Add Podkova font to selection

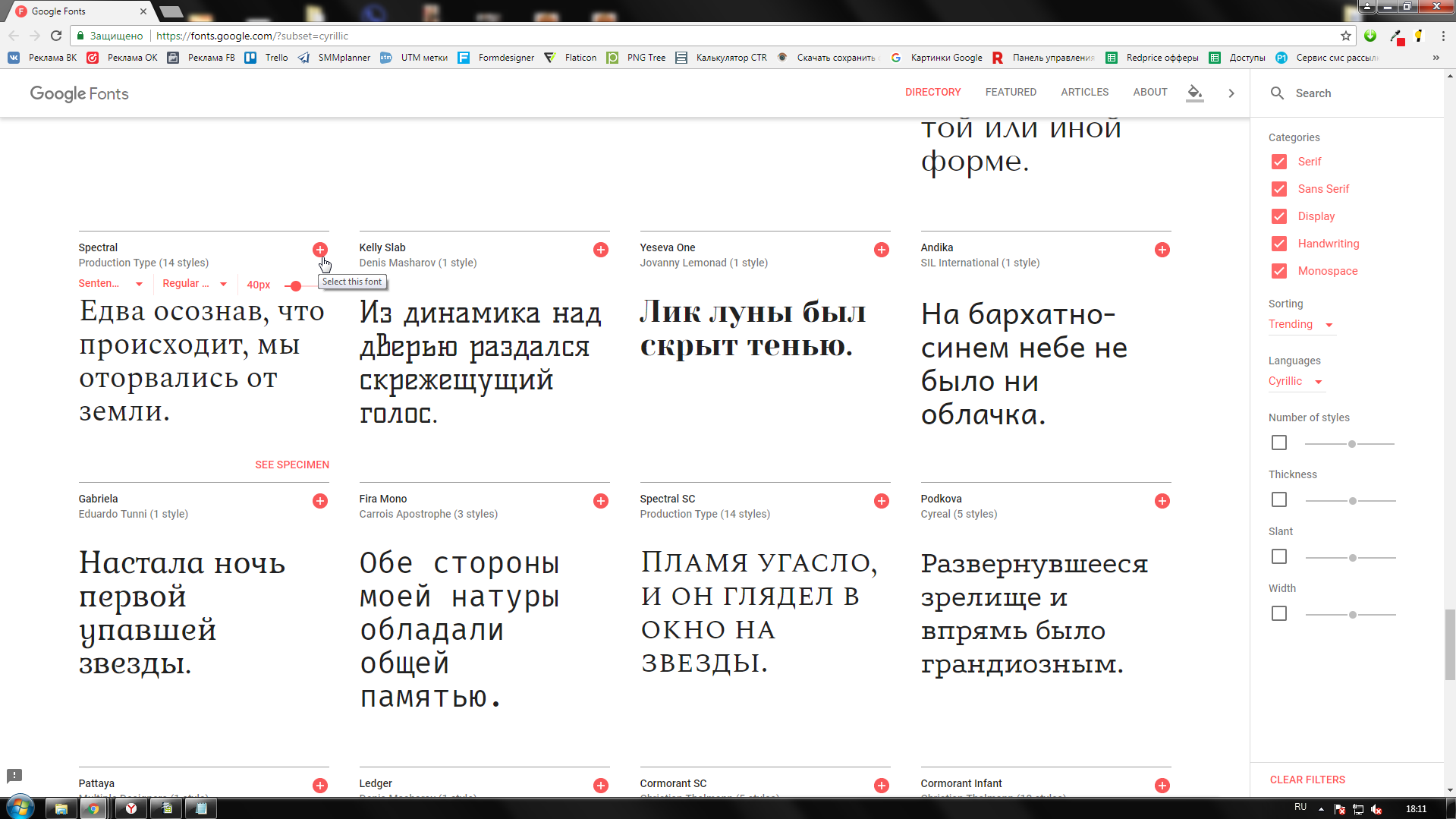click(1162, 501)
